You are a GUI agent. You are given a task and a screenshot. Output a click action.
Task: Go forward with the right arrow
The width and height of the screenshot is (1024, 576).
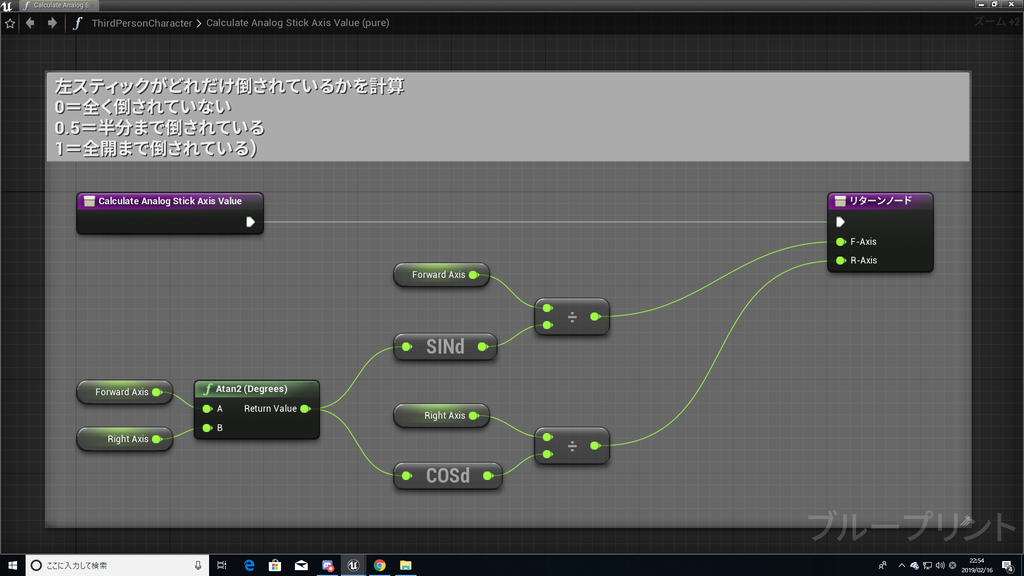click(52, 23)
